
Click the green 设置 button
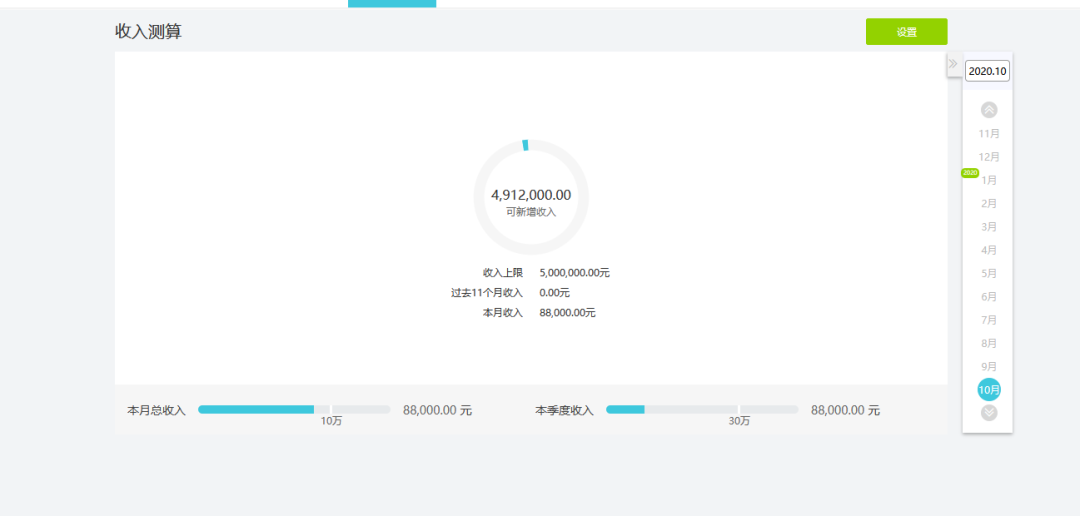tap(906, 32)
